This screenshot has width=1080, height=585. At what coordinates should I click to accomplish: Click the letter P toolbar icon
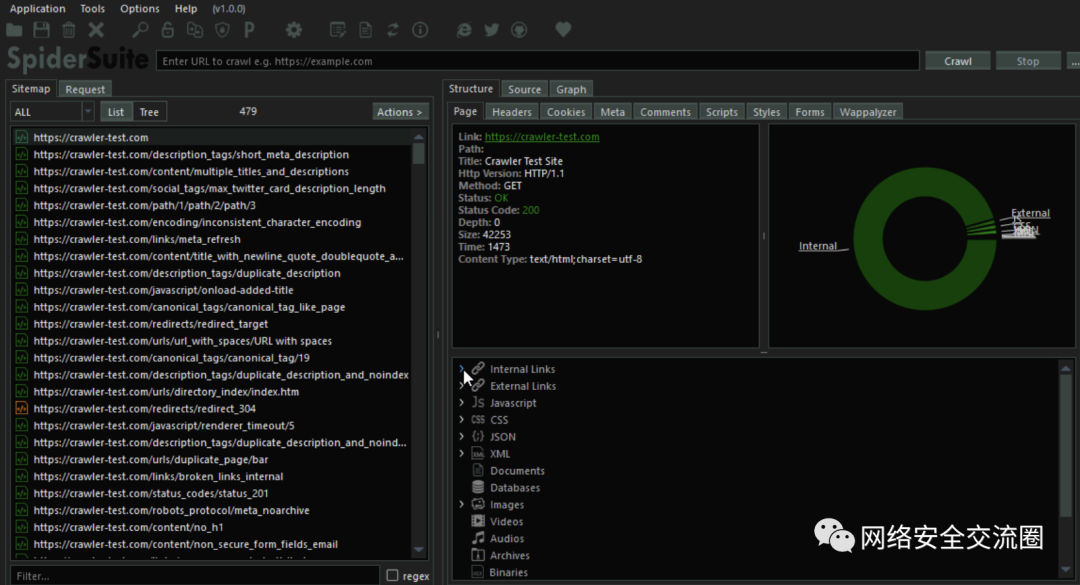click(x=249, y=30)
